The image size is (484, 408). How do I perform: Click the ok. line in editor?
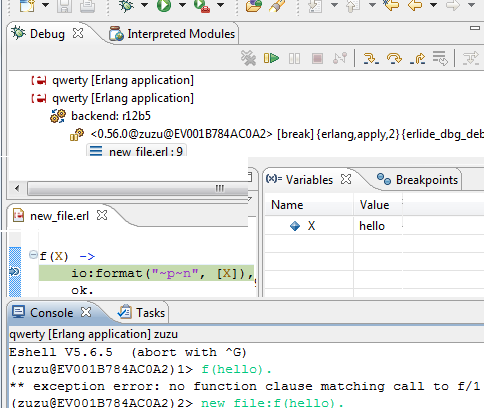click(82, 290)
